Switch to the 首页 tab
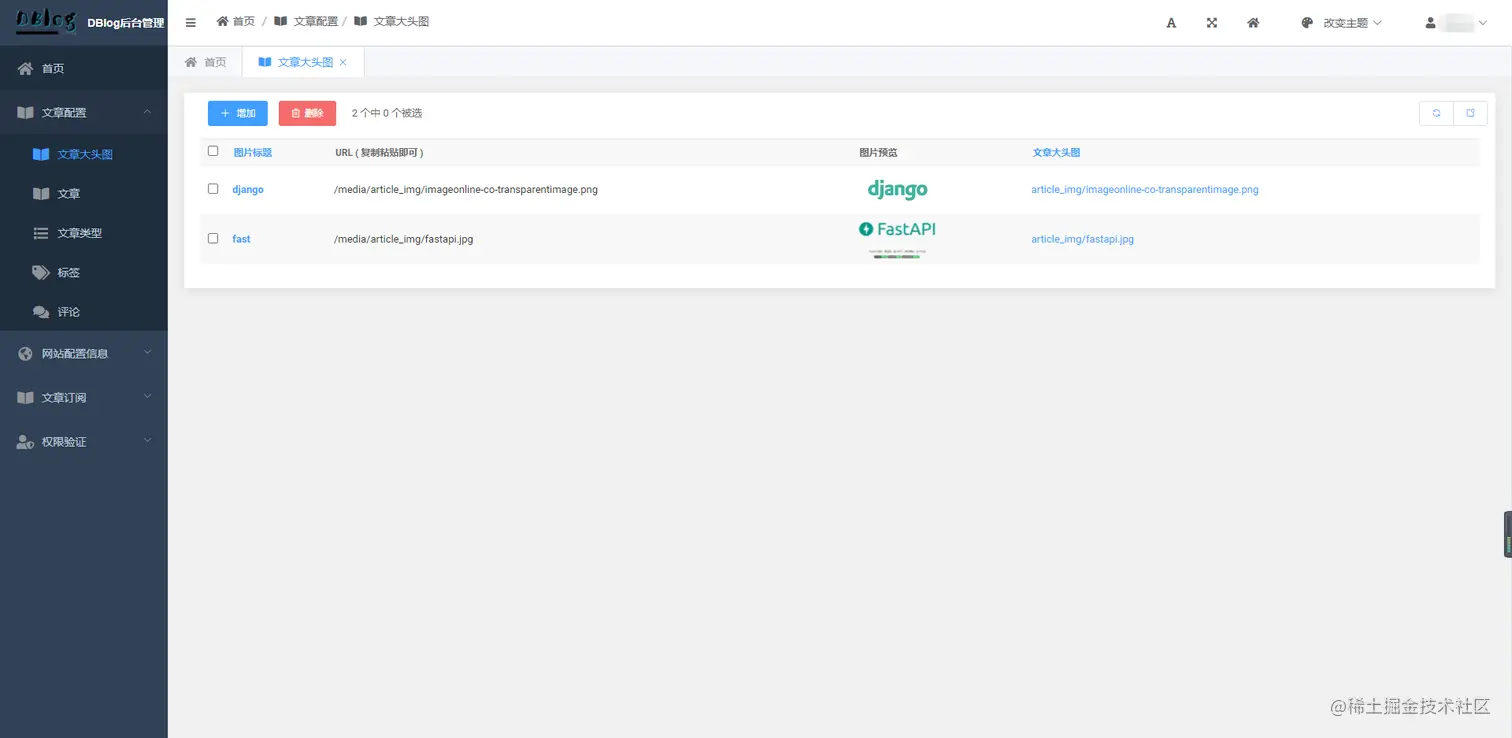 pyautogui.click(x=205, y=62)
